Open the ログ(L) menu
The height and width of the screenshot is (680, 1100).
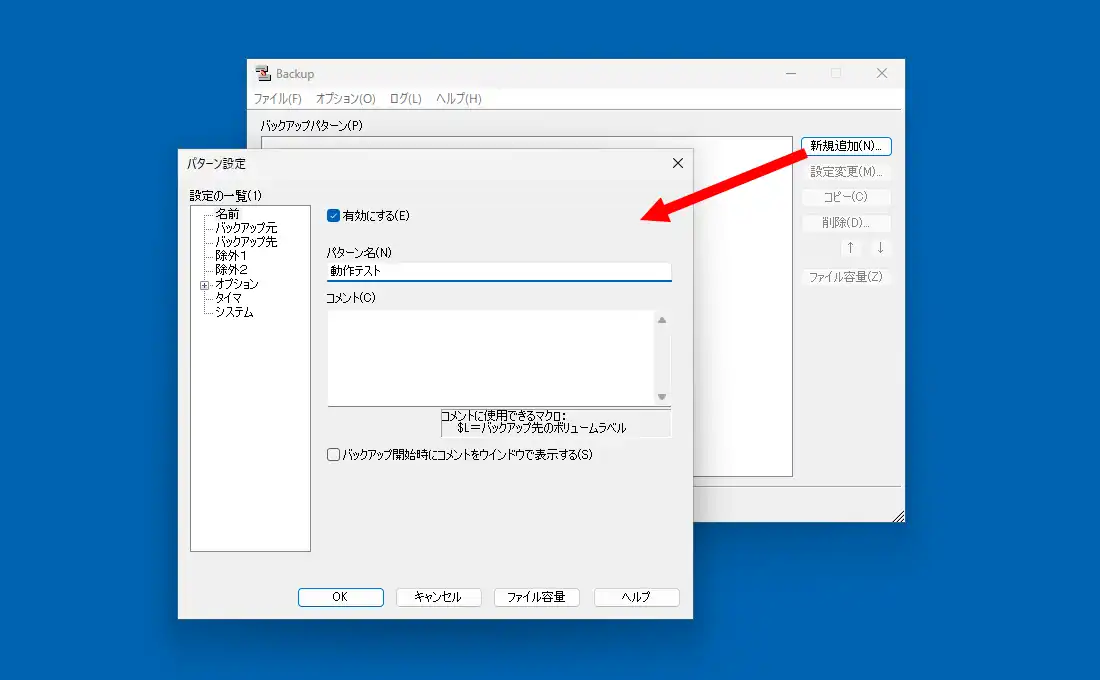(405, 99)
